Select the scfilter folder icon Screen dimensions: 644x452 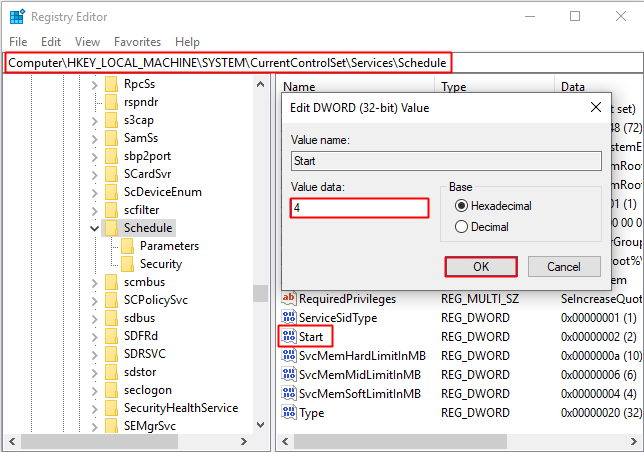point(111,211)
